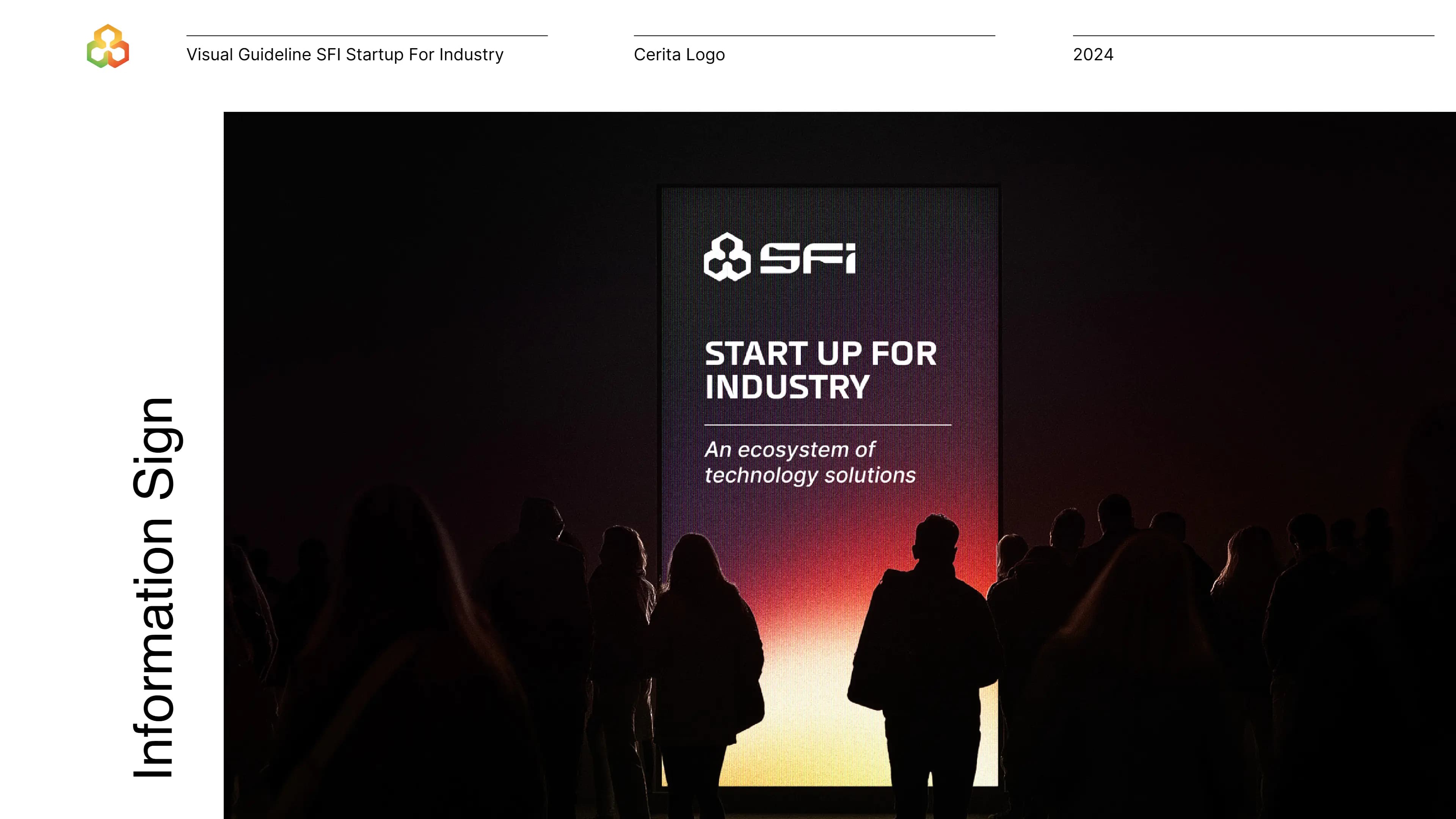Click 'An ecosystem of technology solutions' tagline
The height and width of the screenshot is (819, 1456).
point(810,462)
